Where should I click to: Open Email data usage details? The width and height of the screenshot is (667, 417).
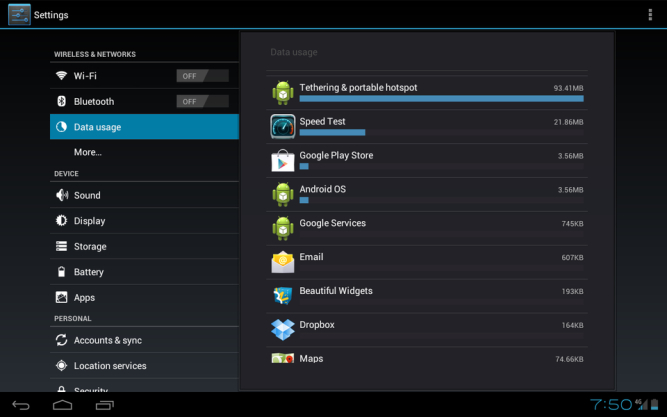click(427, 262)
